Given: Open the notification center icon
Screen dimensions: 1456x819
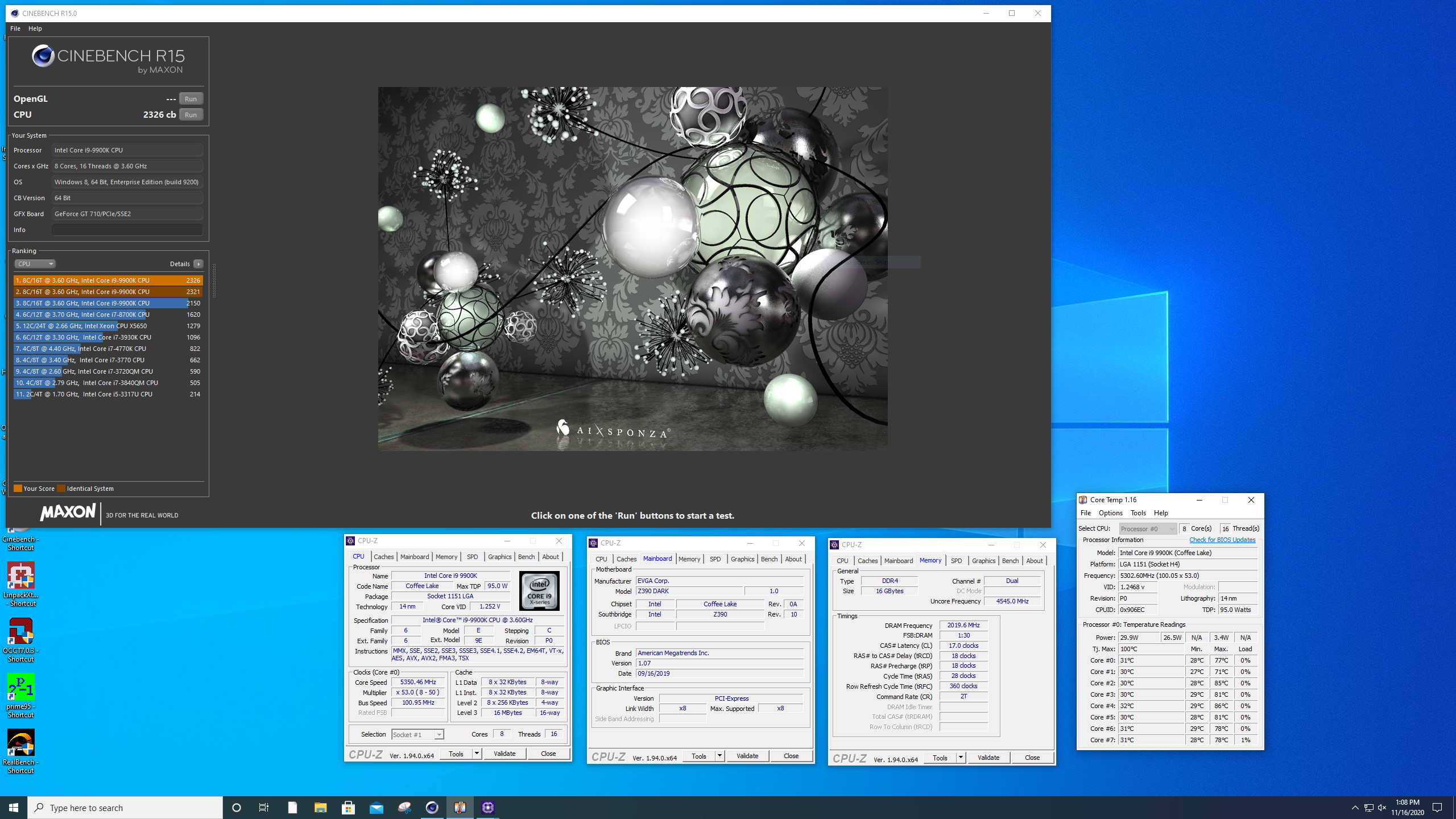Looking at the screenshot, I should coord(1437,808).
